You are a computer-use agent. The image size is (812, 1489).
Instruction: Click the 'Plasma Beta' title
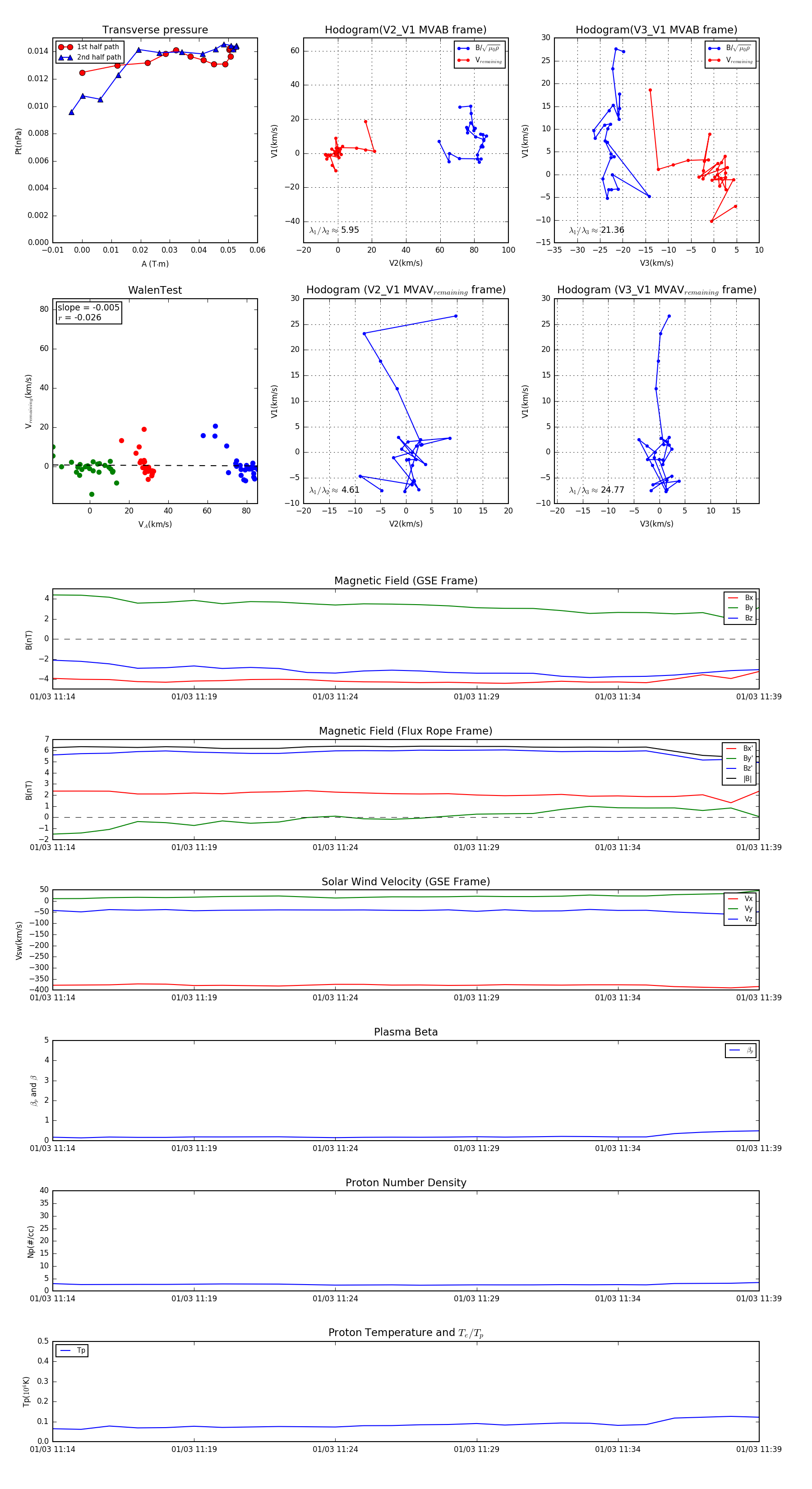406,1032
